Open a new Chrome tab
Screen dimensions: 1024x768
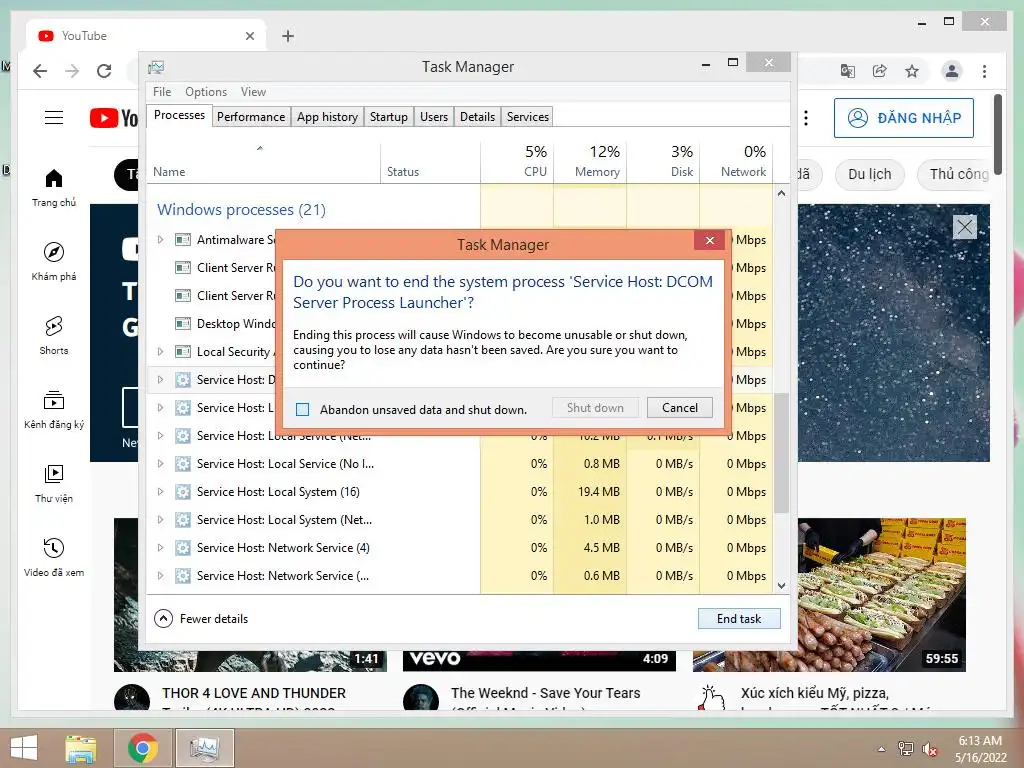click(x=288, y=36)
